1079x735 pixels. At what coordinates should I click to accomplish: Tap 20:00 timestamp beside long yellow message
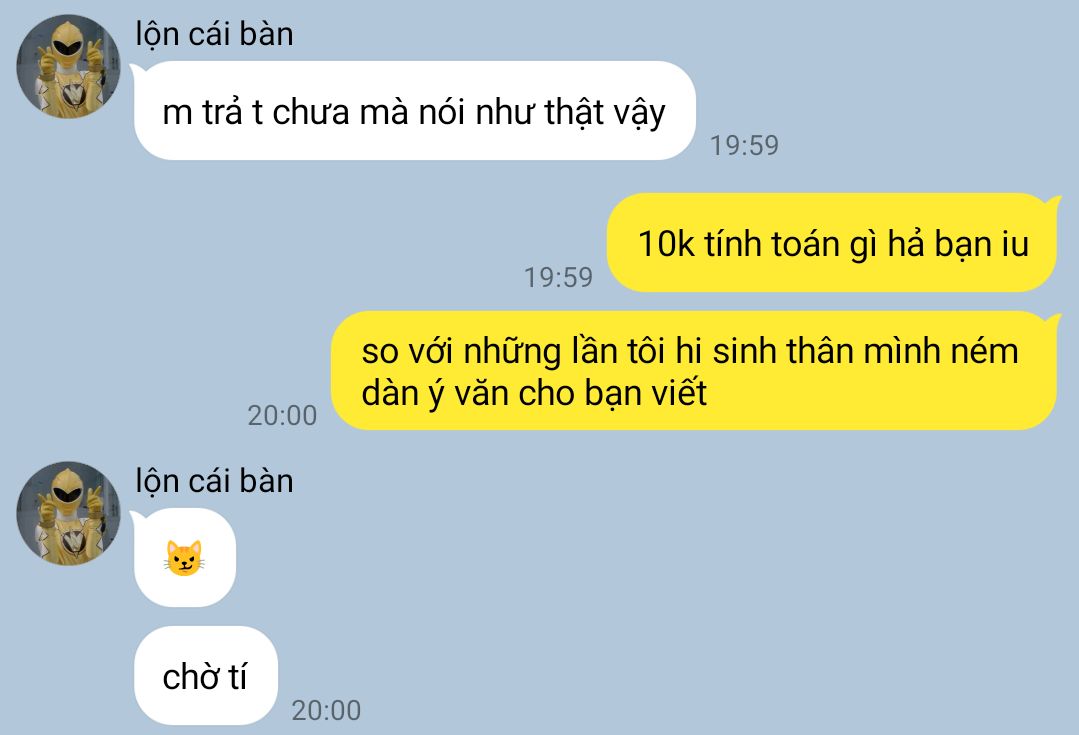click(282, 416)
